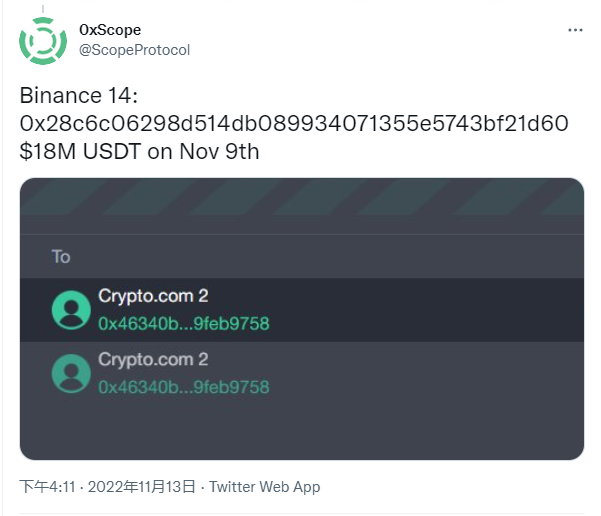Viewport: 601px width, 516px height.
Task: Open the tweet's three-dot more menu
Action: point(575,30)
